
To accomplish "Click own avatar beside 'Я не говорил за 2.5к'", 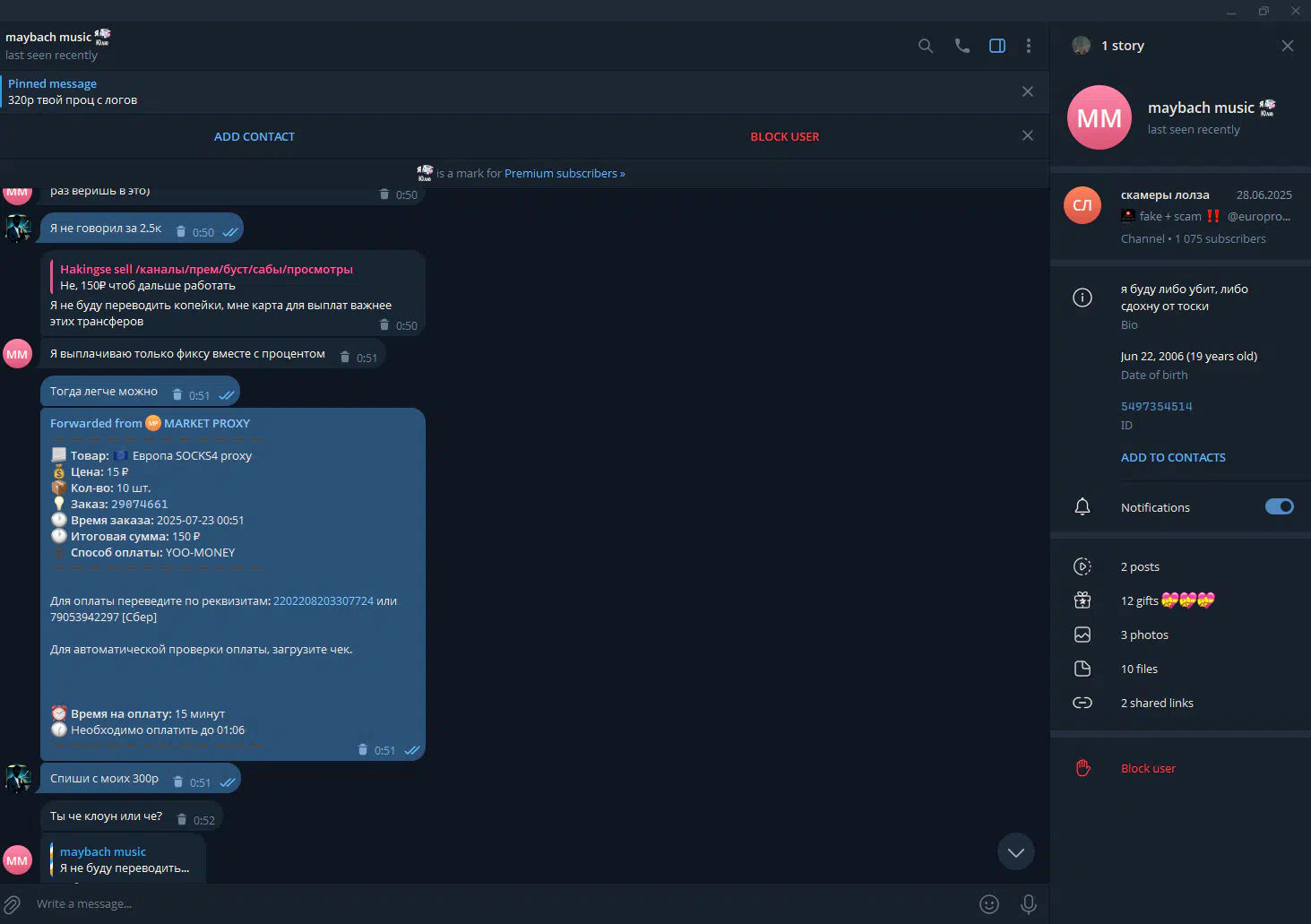I will click(x=18, y=228).
